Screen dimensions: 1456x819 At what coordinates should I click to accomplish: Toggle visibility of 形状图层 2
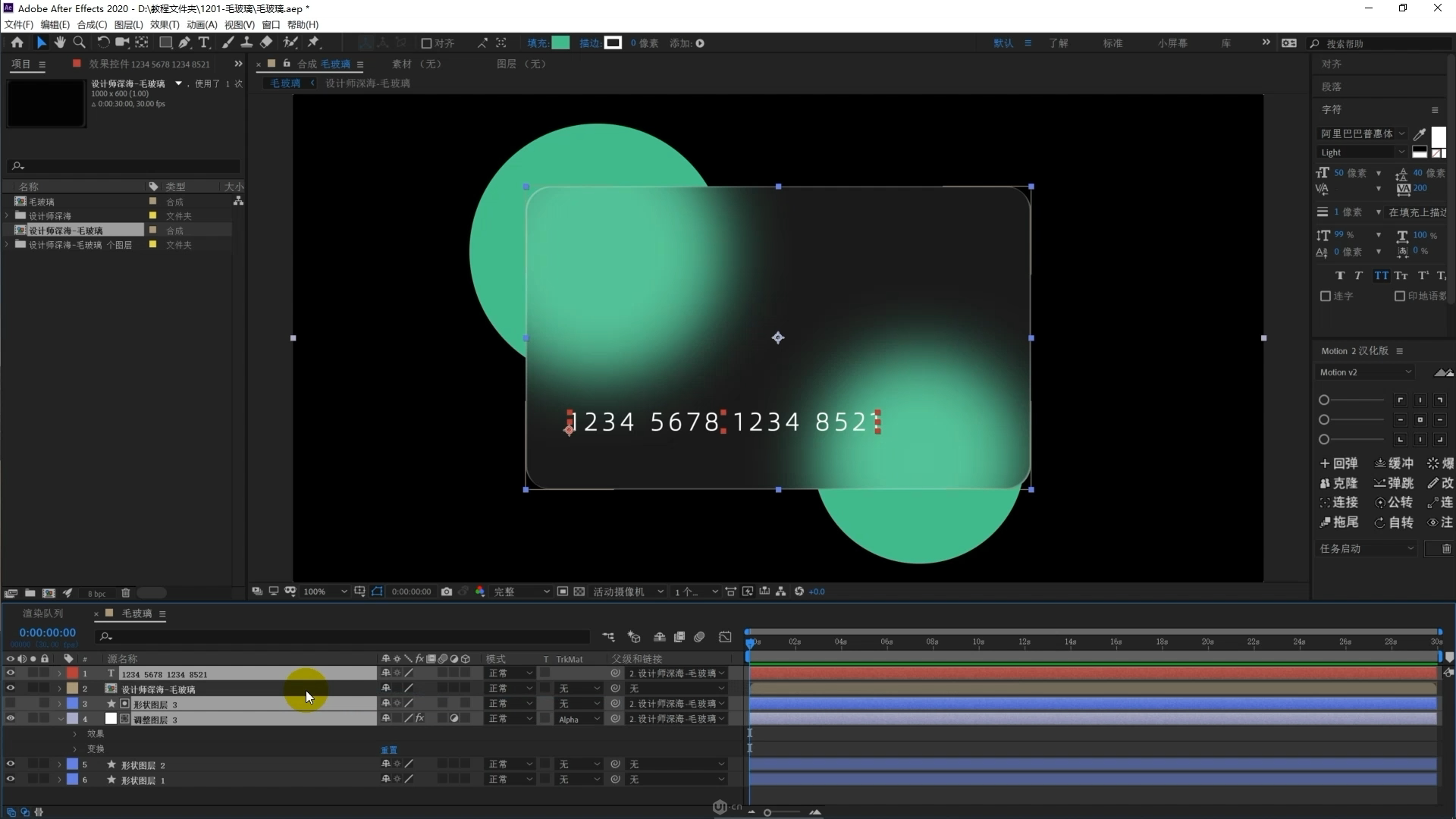(x=8, y=764)
